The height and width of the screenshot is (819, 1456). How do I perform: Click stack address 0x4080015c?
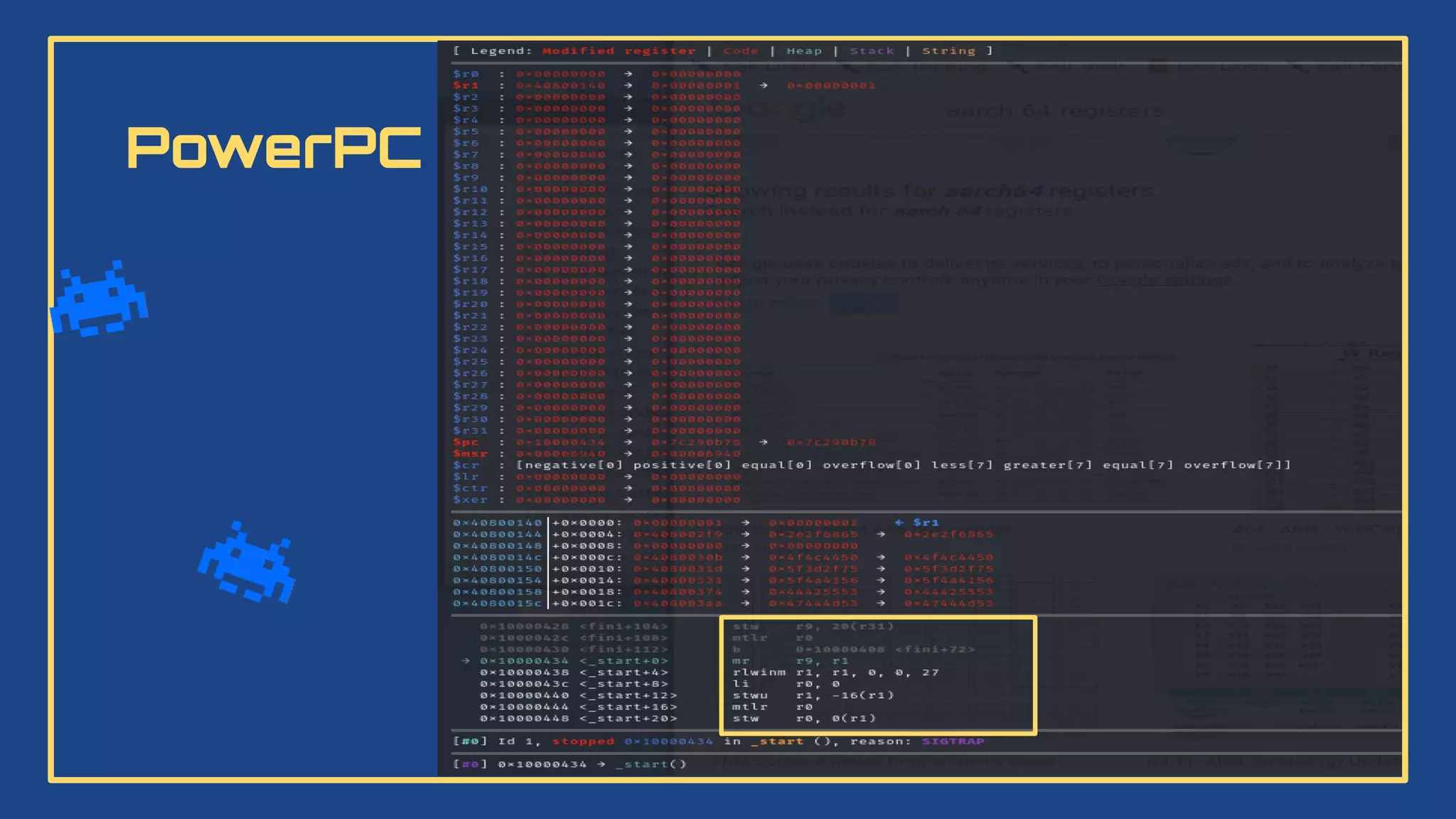(x=497, y=604)
